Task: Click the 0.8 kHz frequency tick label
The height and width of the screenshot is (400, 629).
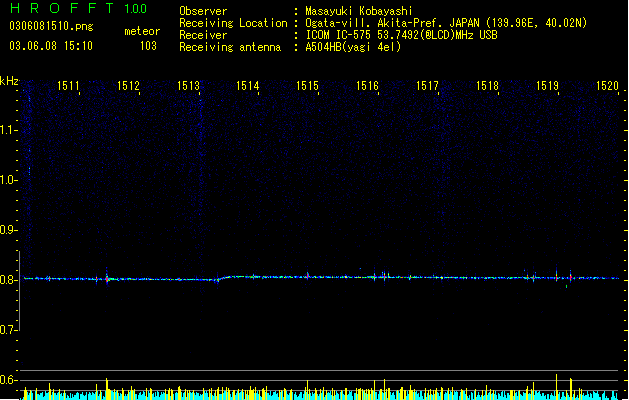Action: (x=8, y=280)
